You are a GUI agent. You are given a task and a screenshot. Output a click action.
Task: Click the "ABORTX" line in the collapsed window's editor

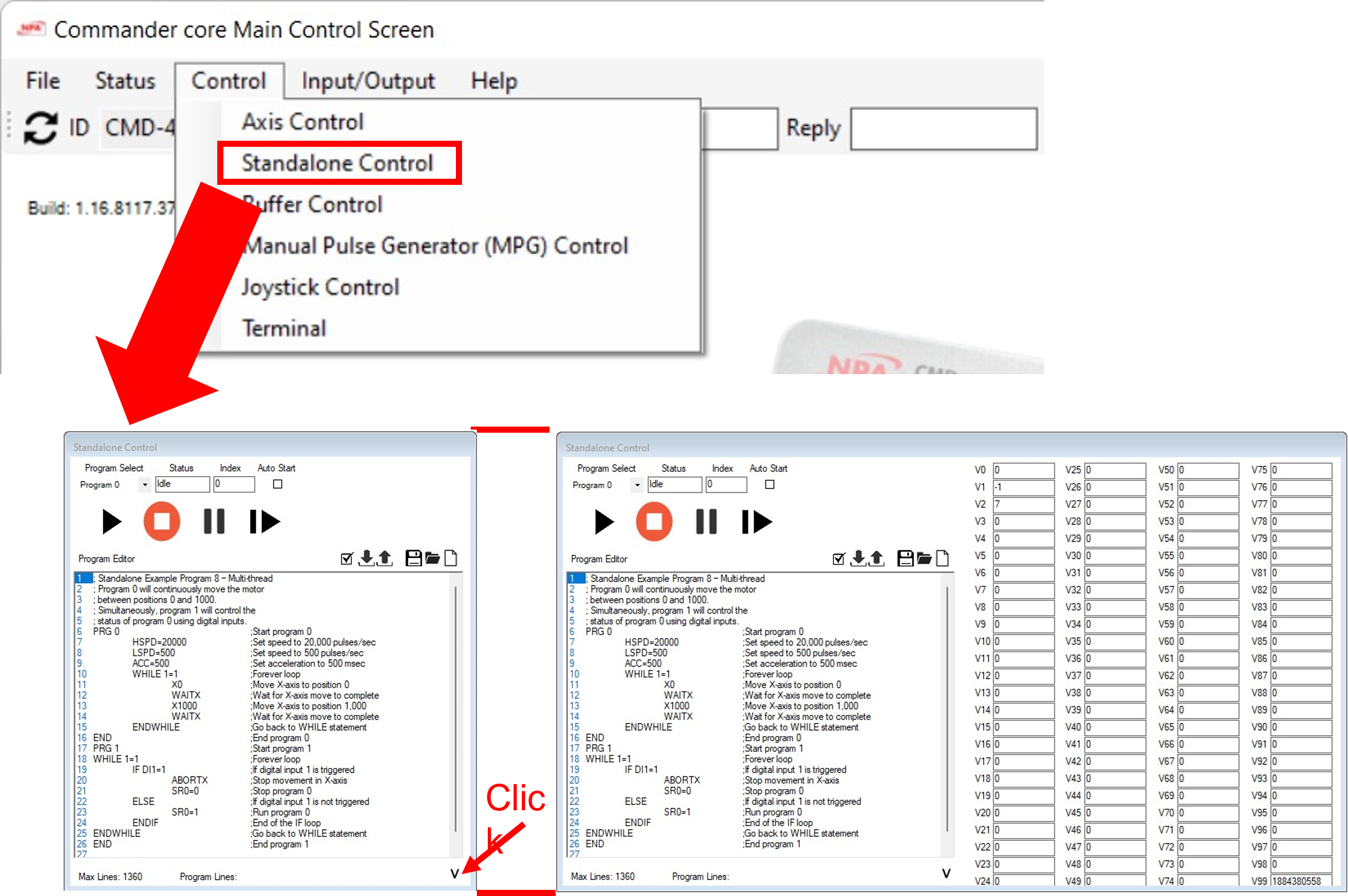[x=190, y=780]
